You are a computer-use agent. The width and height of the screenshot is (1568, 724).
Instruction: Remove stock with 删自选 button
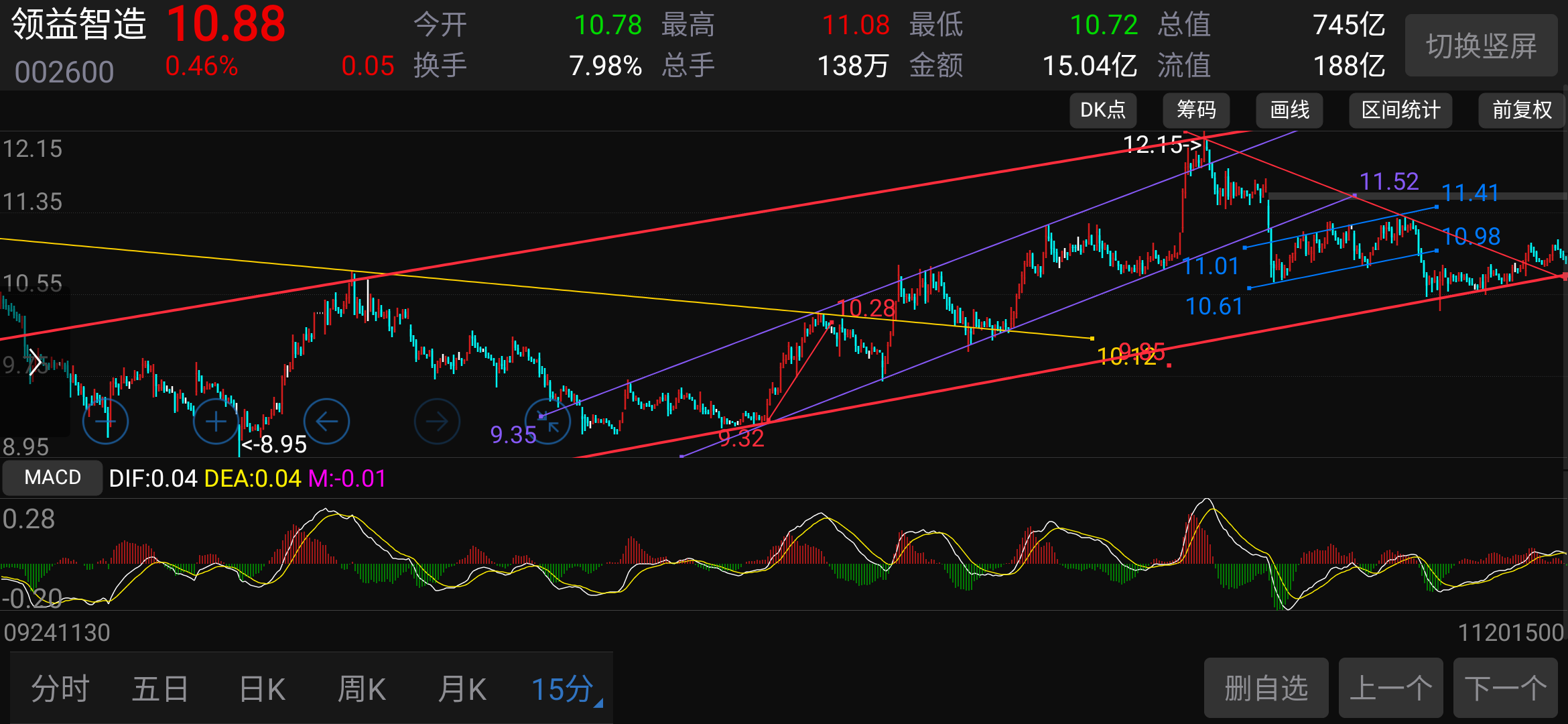coord(1266,688)
